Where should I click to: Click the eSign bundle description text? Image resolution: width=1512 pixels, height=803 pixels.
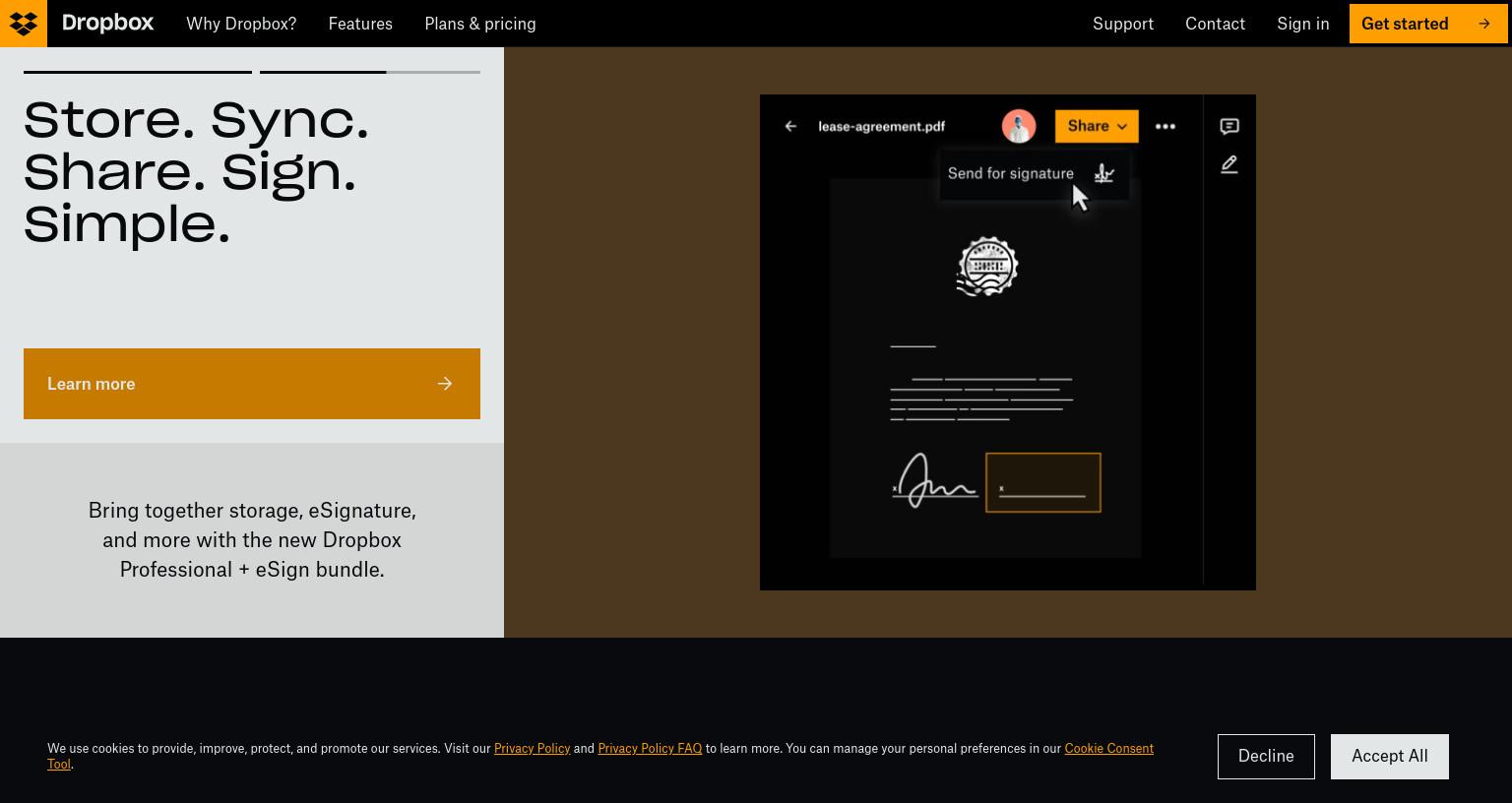coord(252,540)
